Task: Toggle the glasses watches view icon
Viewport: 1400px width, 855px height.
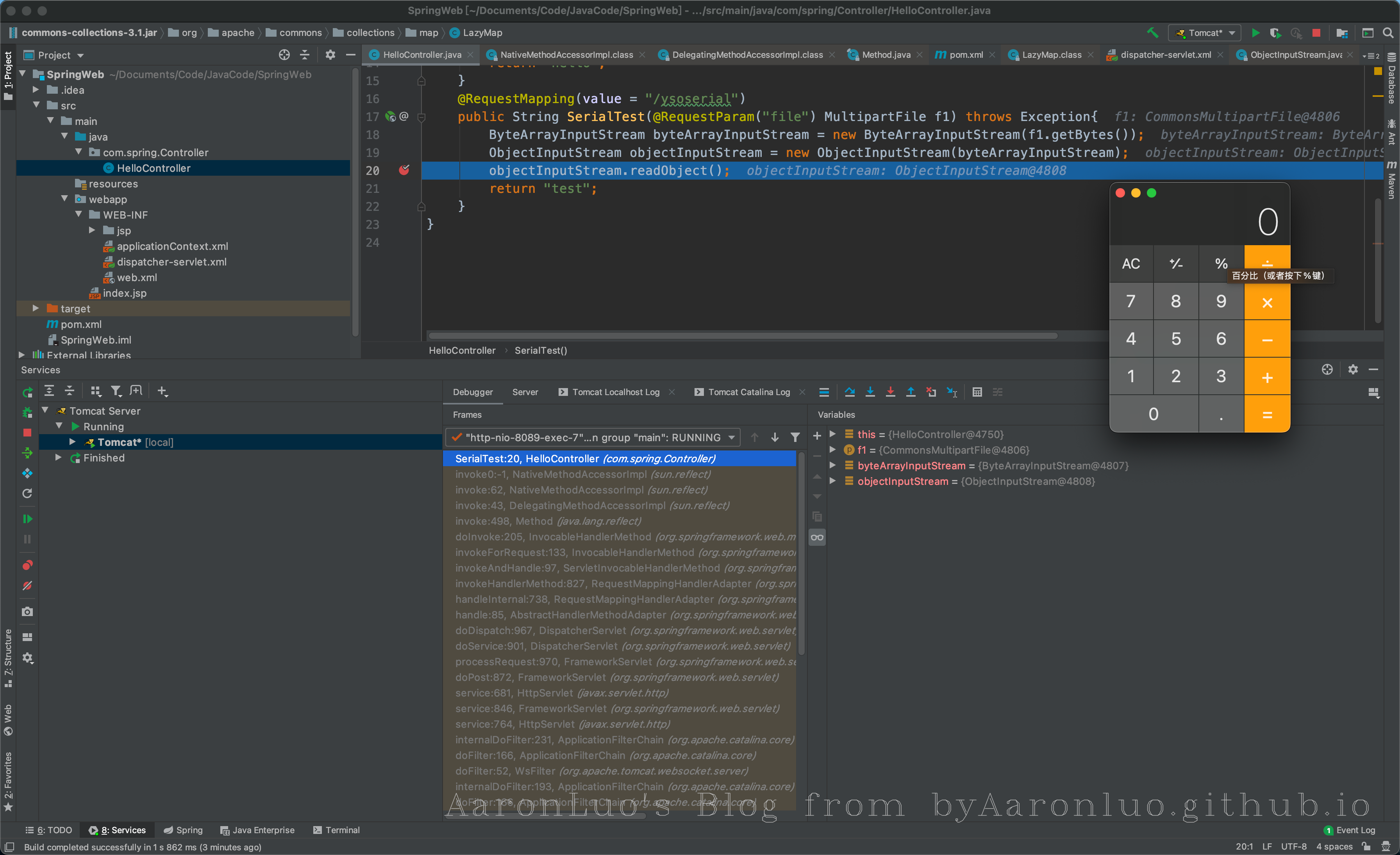Action: tap(817, 537)
